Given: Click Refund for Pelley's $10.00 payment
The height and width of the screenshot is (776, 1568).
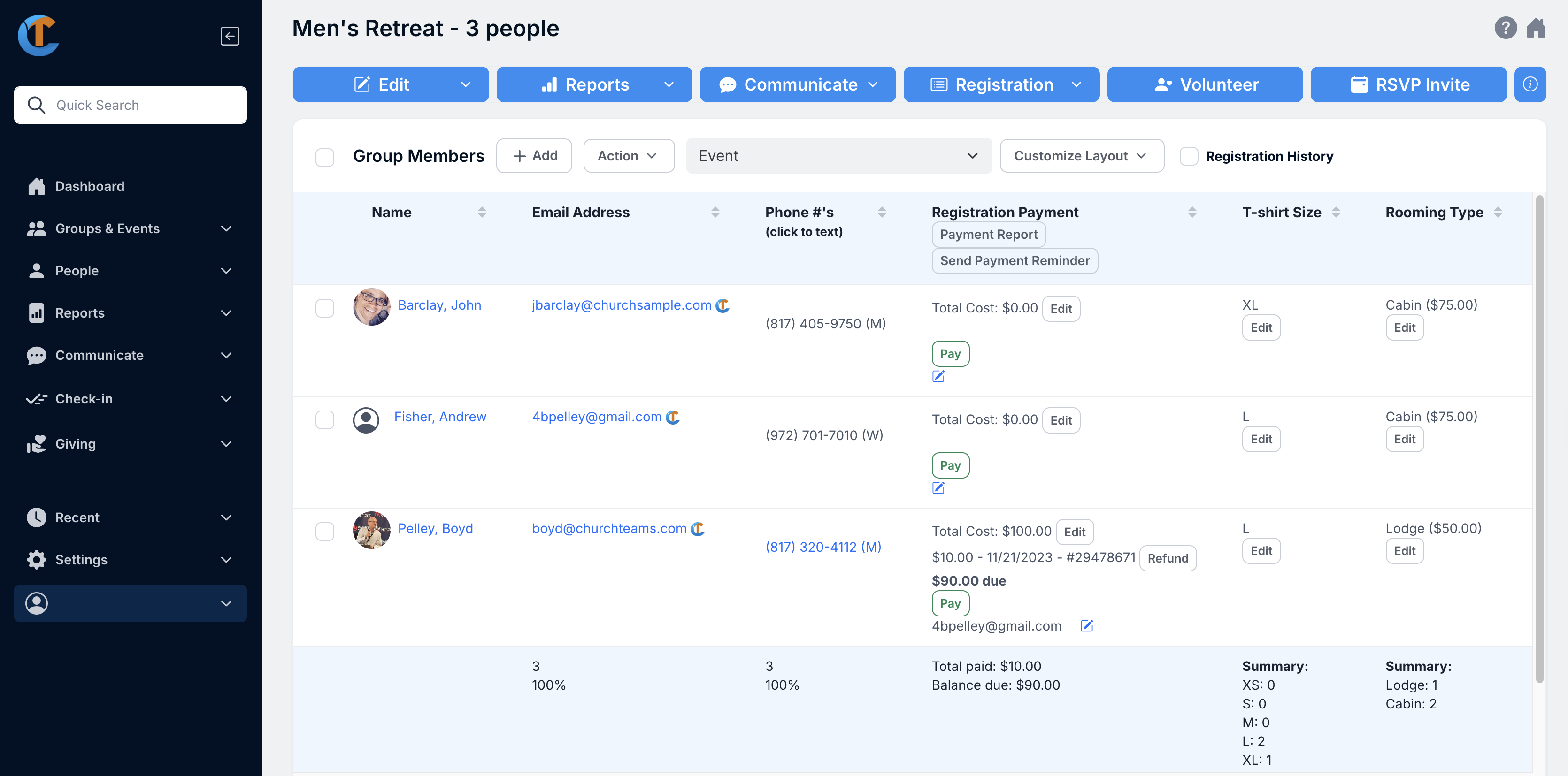Looking at the screenshot, I should click(1167, 558).
